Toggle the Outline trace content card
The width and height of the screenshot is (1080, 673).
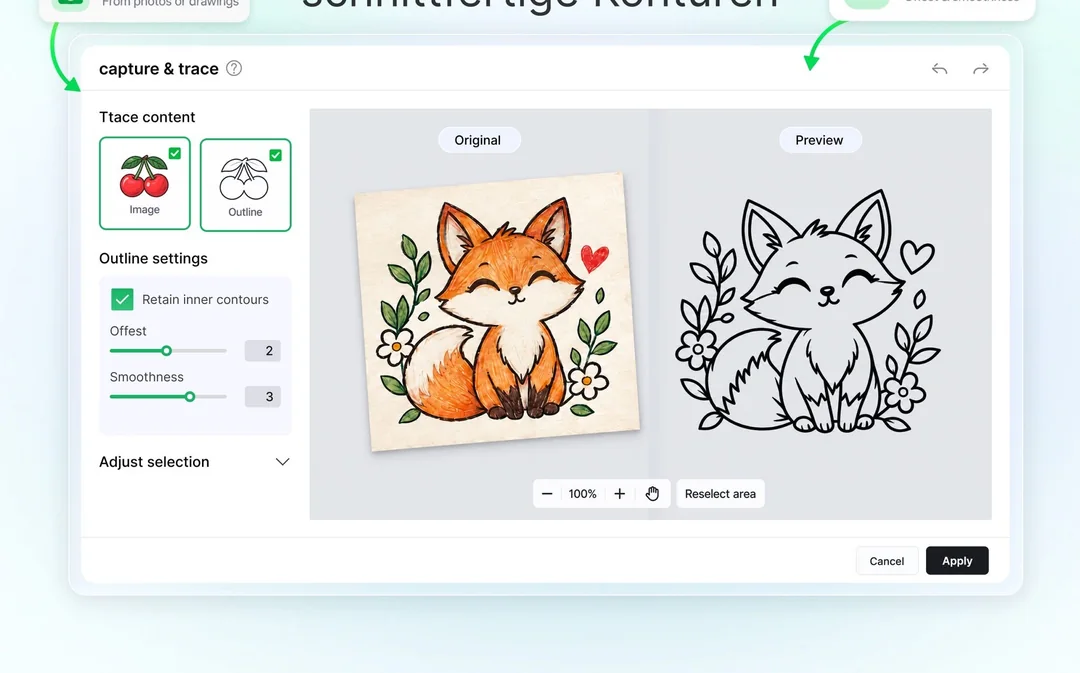point(245,185)
